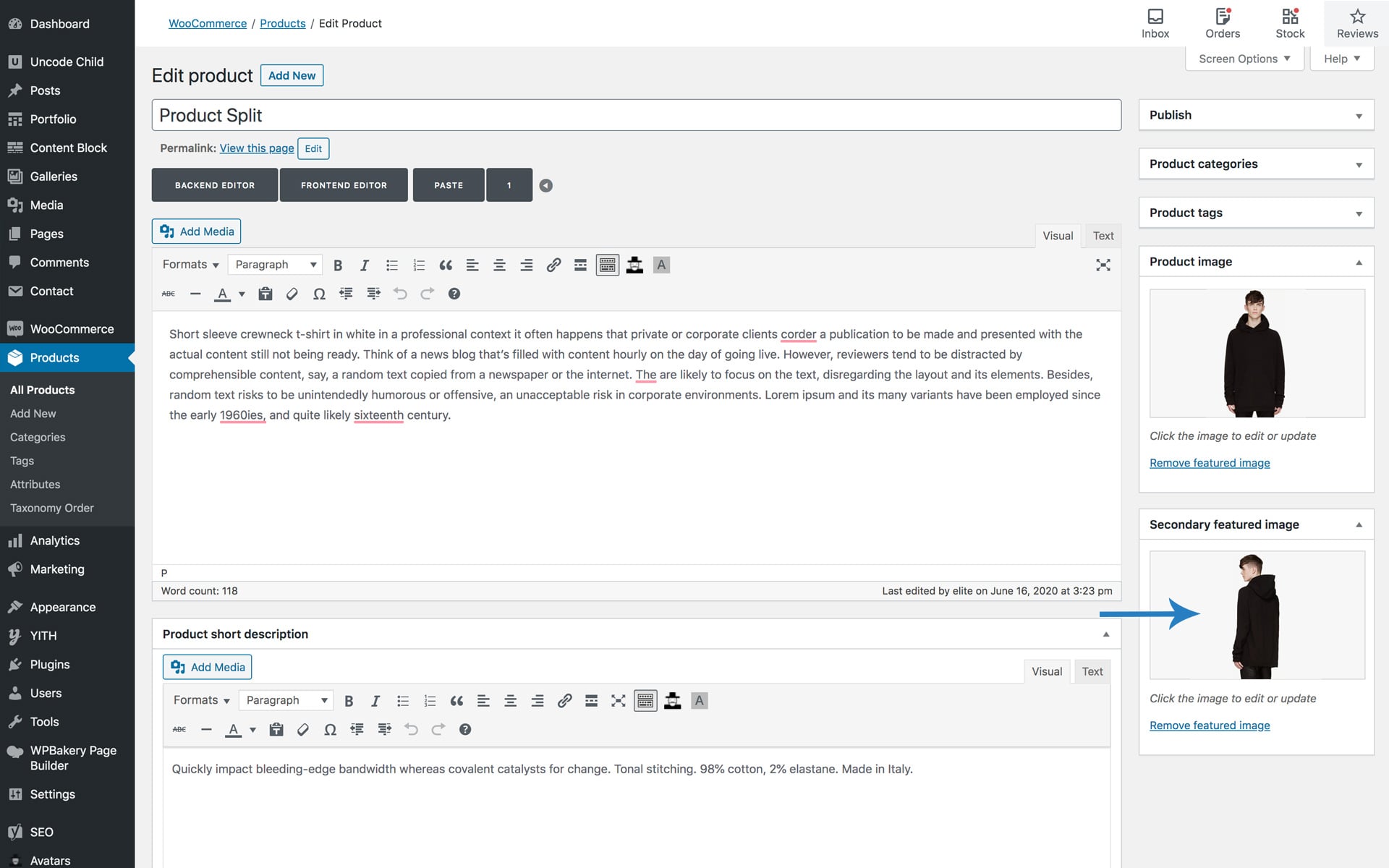The height and width of the screenshot is (868, 1389).
Task: Toggle distraction-free writing mode icon
Action: [x=1103, y=265]
